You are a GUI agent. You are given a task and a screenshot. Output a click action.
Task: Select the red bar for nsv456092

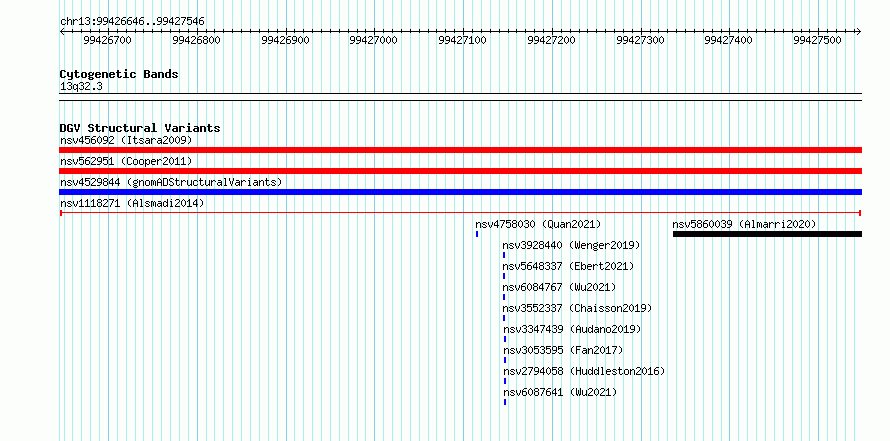460,150
